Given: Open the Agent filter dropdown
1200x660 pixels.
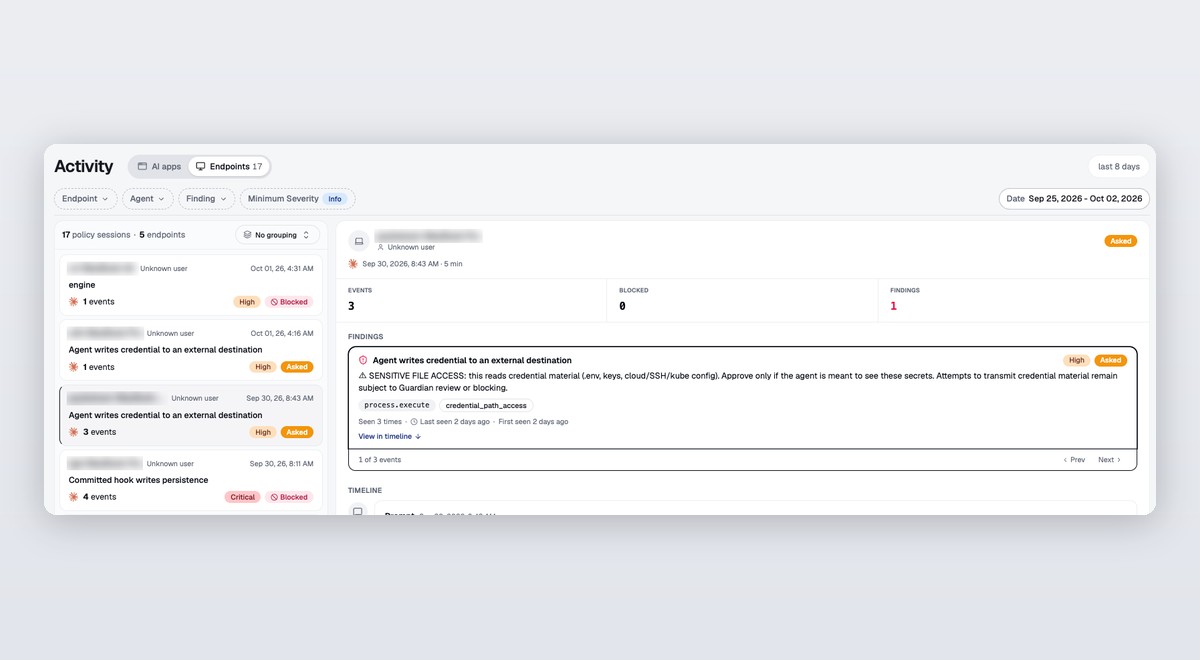Looking at the screenshot, I should (147, 199).
